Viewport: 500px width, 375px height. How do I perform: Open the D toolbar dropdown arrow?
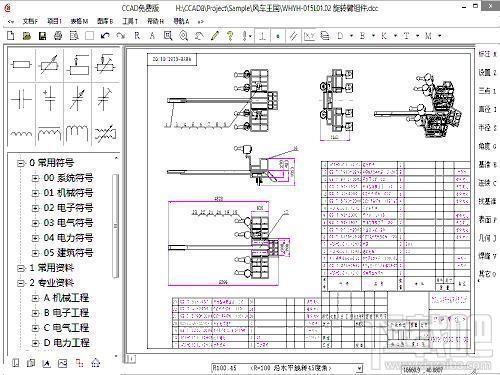tap(351, 35)
